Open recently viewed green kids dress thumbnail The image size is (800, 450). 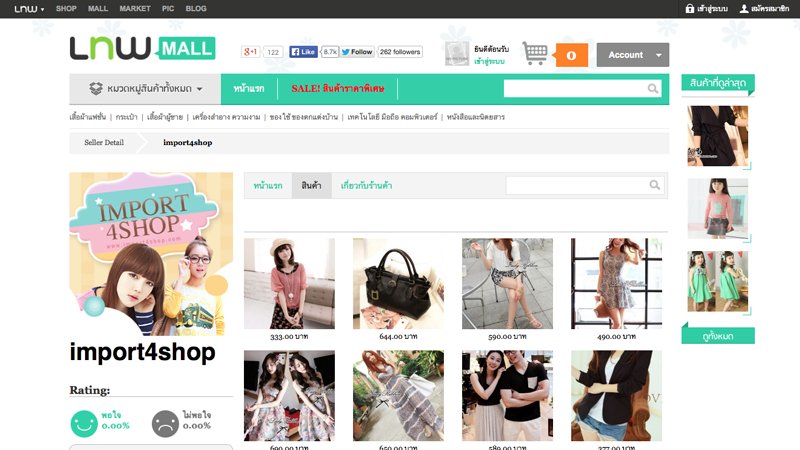tap(718, 281)
